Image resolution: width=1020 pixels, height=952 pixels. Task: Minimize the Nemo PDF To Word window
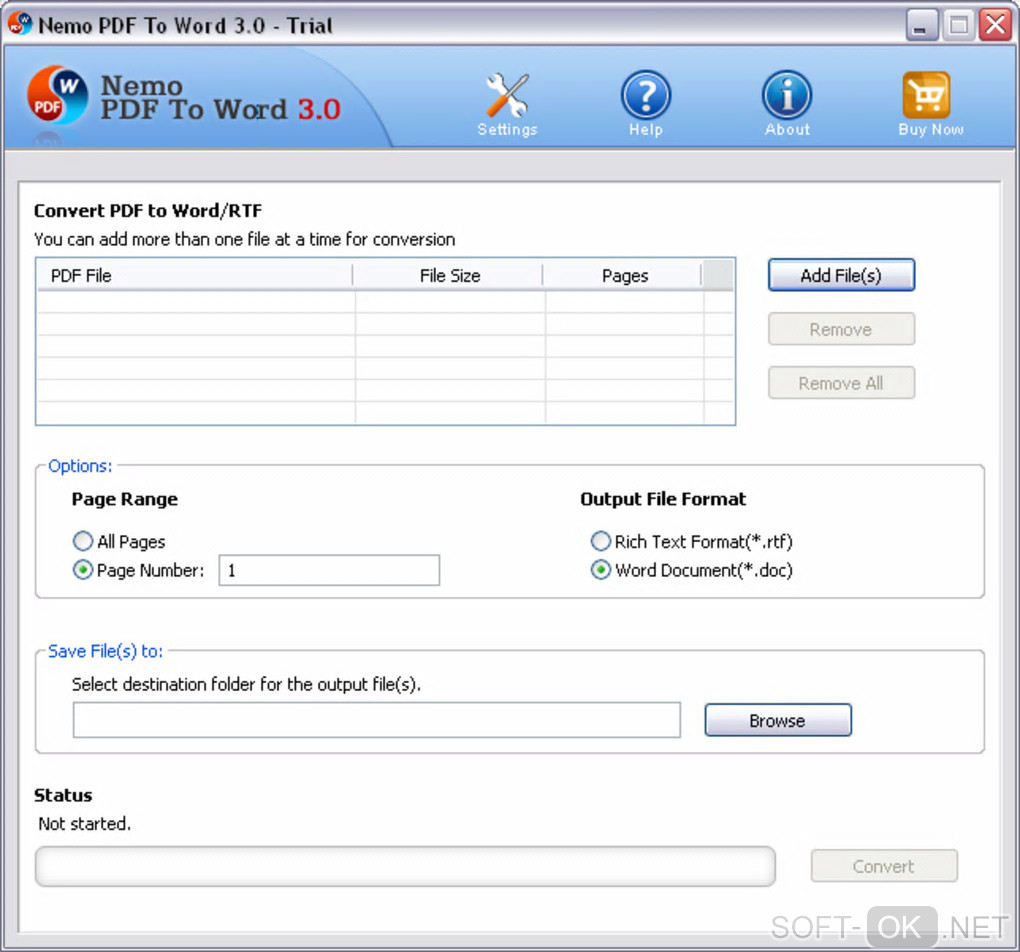922,25
